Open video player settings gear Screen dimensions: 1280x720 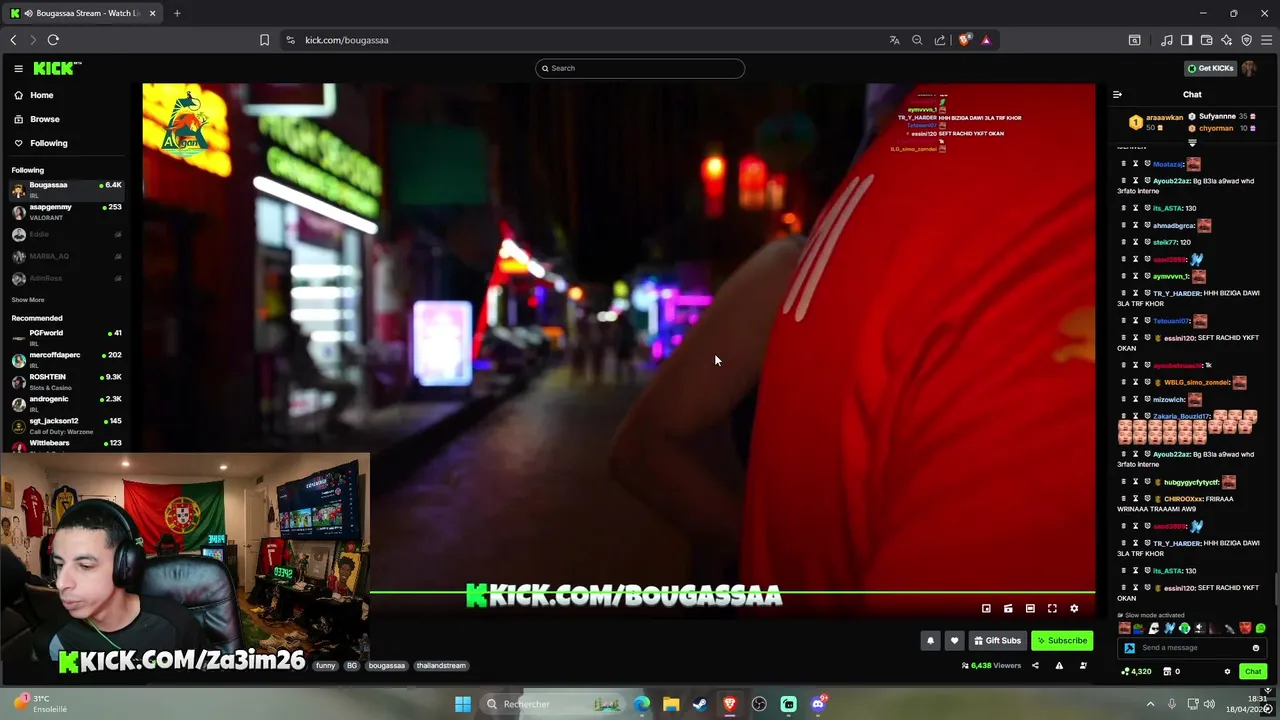pyautogui.click(x=1074, y=608)
